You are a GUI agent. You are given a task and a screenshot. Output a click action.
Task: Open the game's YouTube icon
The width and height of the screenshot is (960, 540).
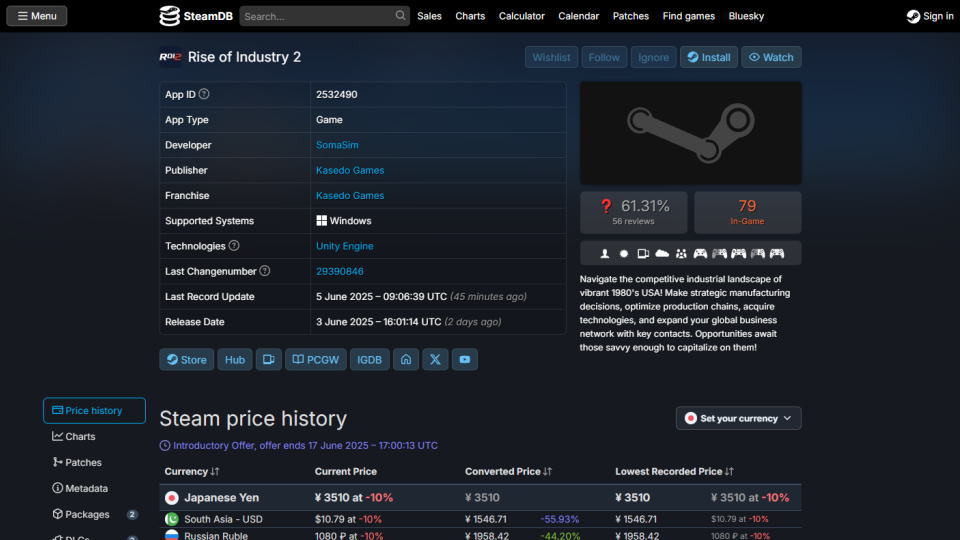point(465,359)
